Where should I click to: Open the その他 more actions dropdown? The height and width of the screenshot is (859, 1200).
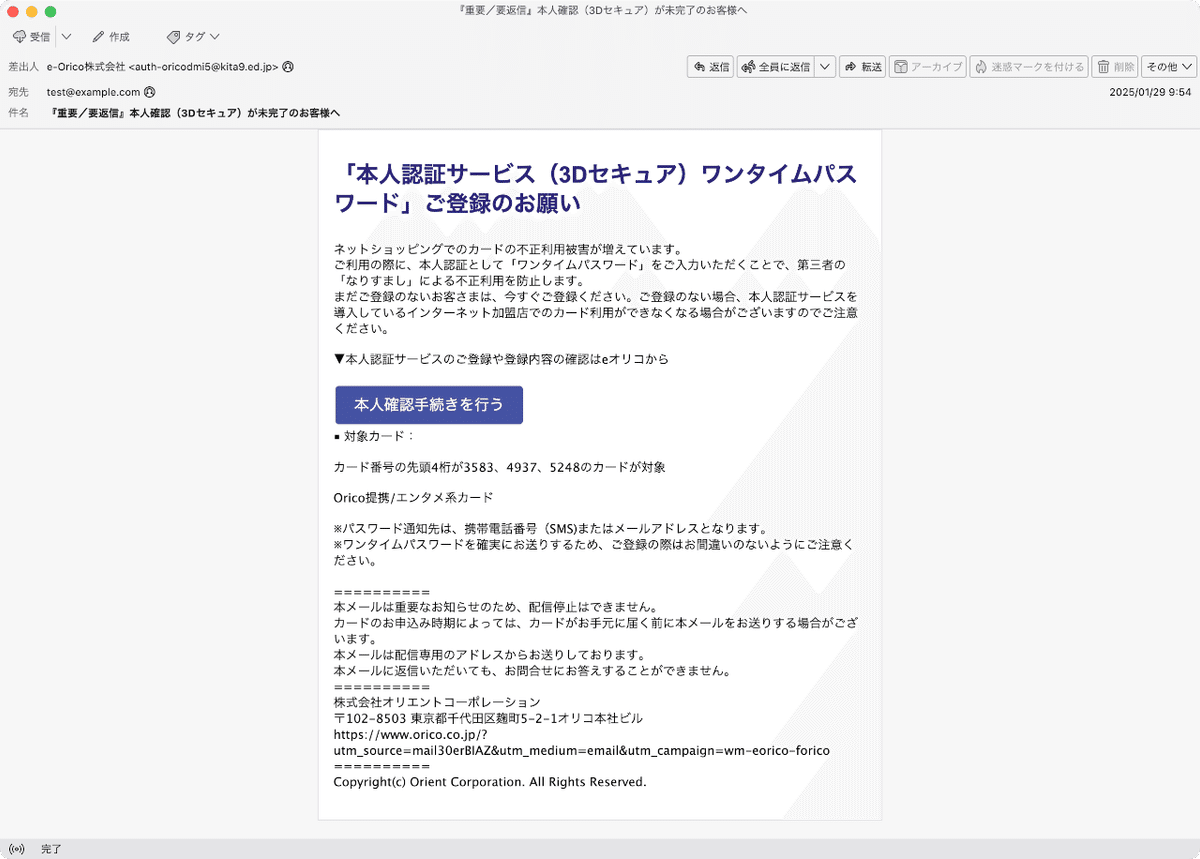pyautogui.click(x=1169, y=67)
